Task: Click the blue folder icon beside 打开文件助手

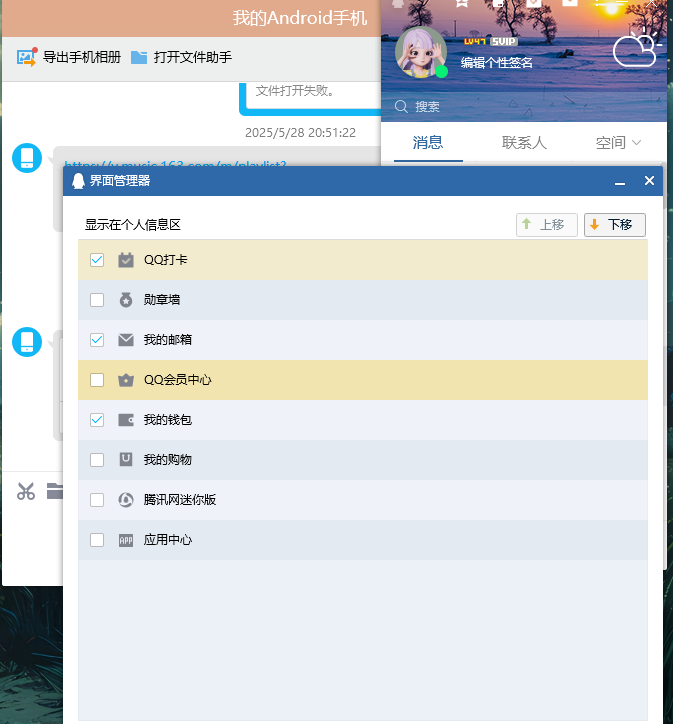Action: (x=139, y=58)
